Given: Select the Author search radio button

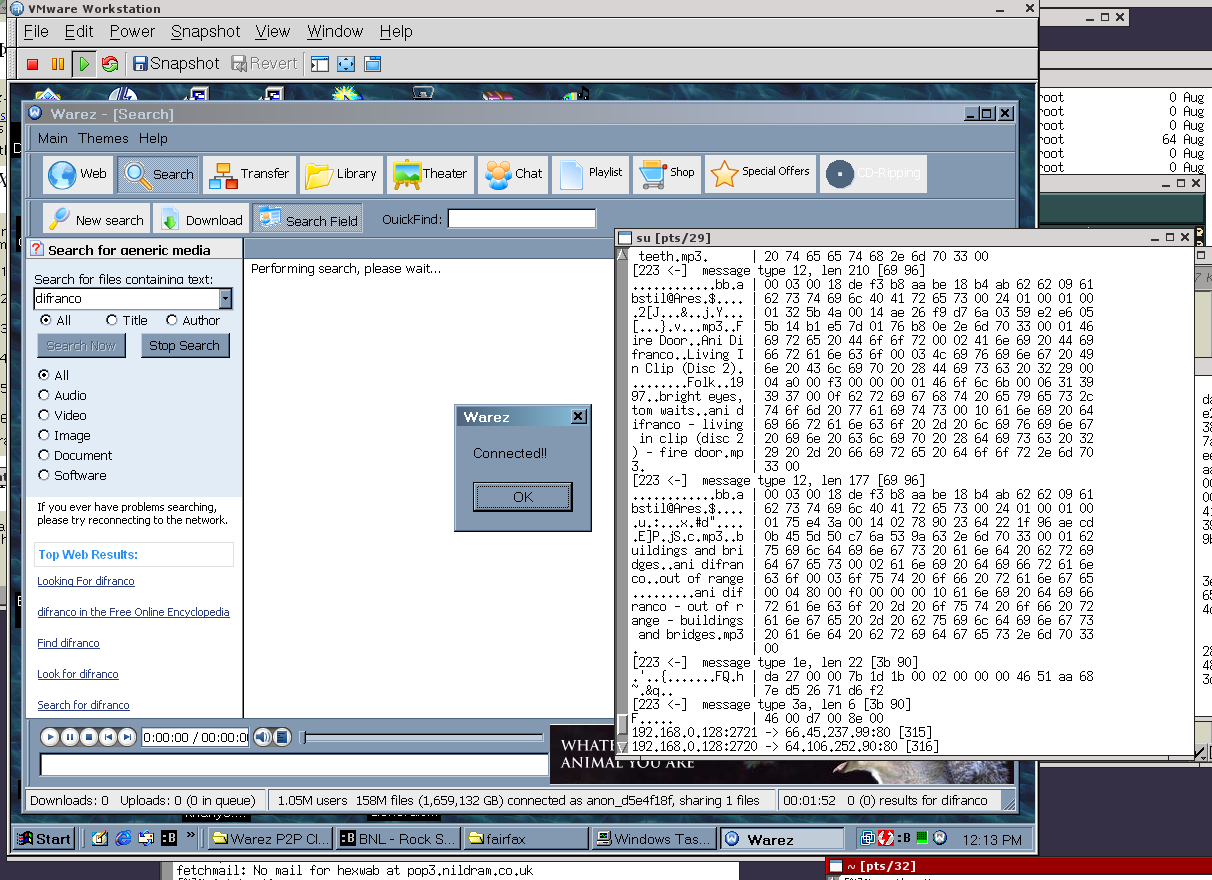Looking at the screenshot, I should pyautogui.click(x=172, y=321).
